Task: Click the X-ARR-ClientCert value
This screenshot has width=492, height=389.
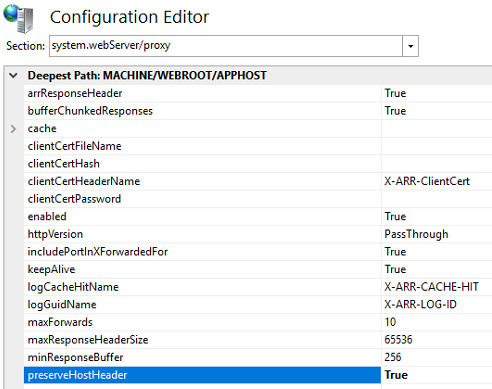Action: tap(427, 181)
